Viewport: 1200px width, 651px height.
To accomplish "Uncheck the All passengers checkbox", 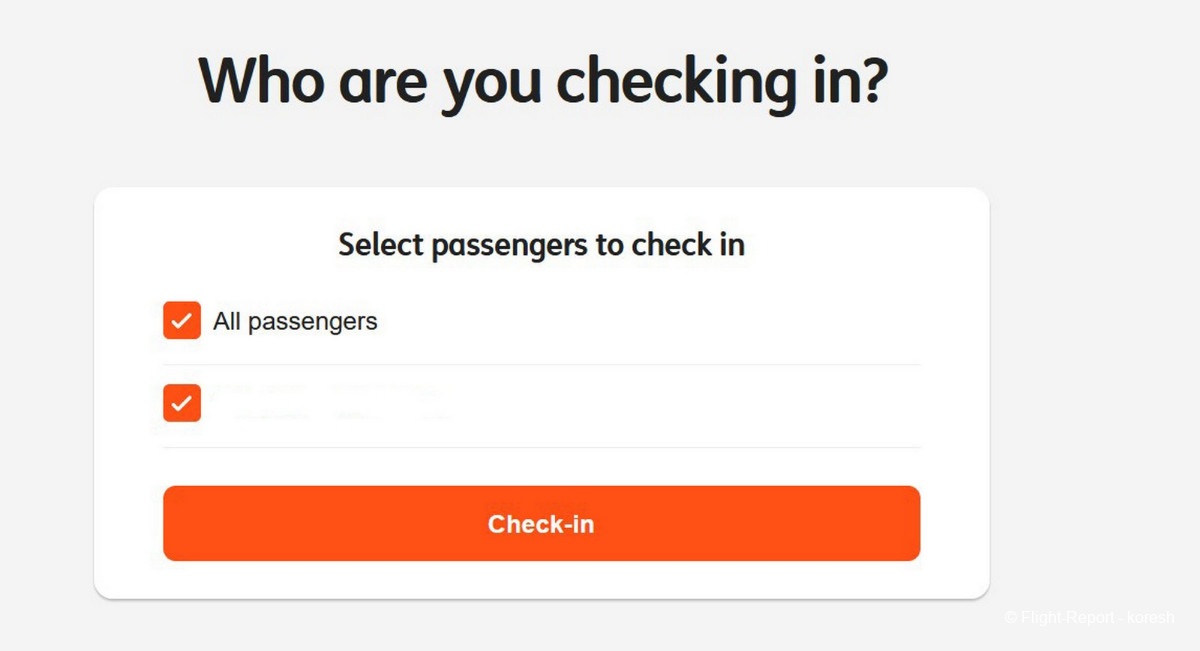I will (182, 321).
